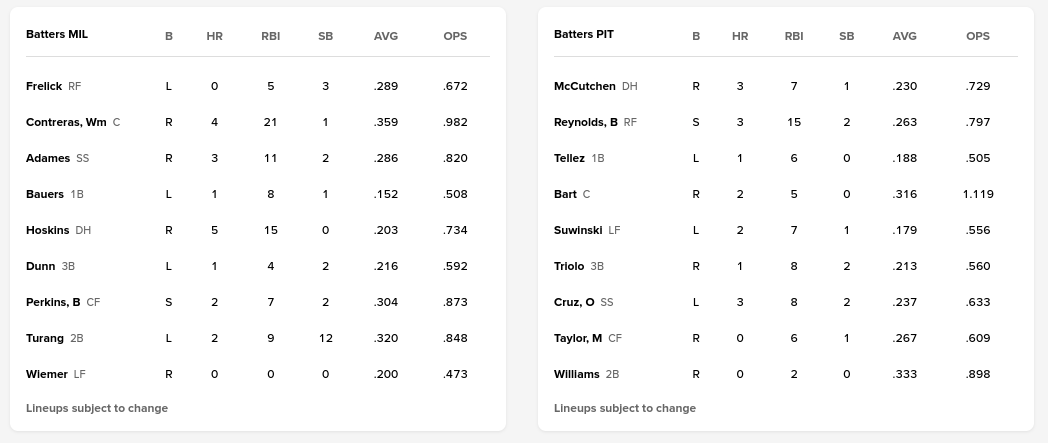
Task: Click the Batters MIL table heading
Action: [x=57, y=34]
